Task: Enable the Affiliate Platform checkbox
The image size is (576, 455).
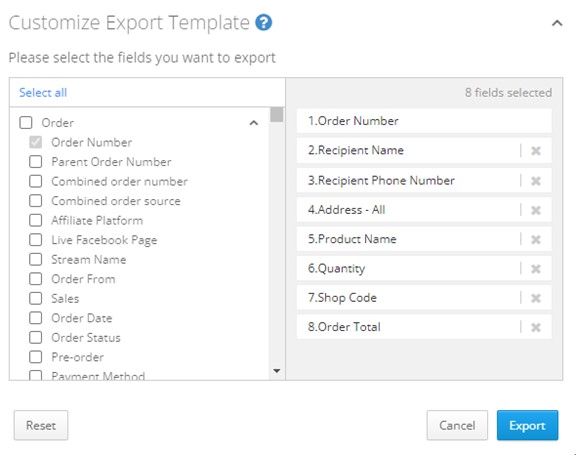Action: [x=36, y=220]
